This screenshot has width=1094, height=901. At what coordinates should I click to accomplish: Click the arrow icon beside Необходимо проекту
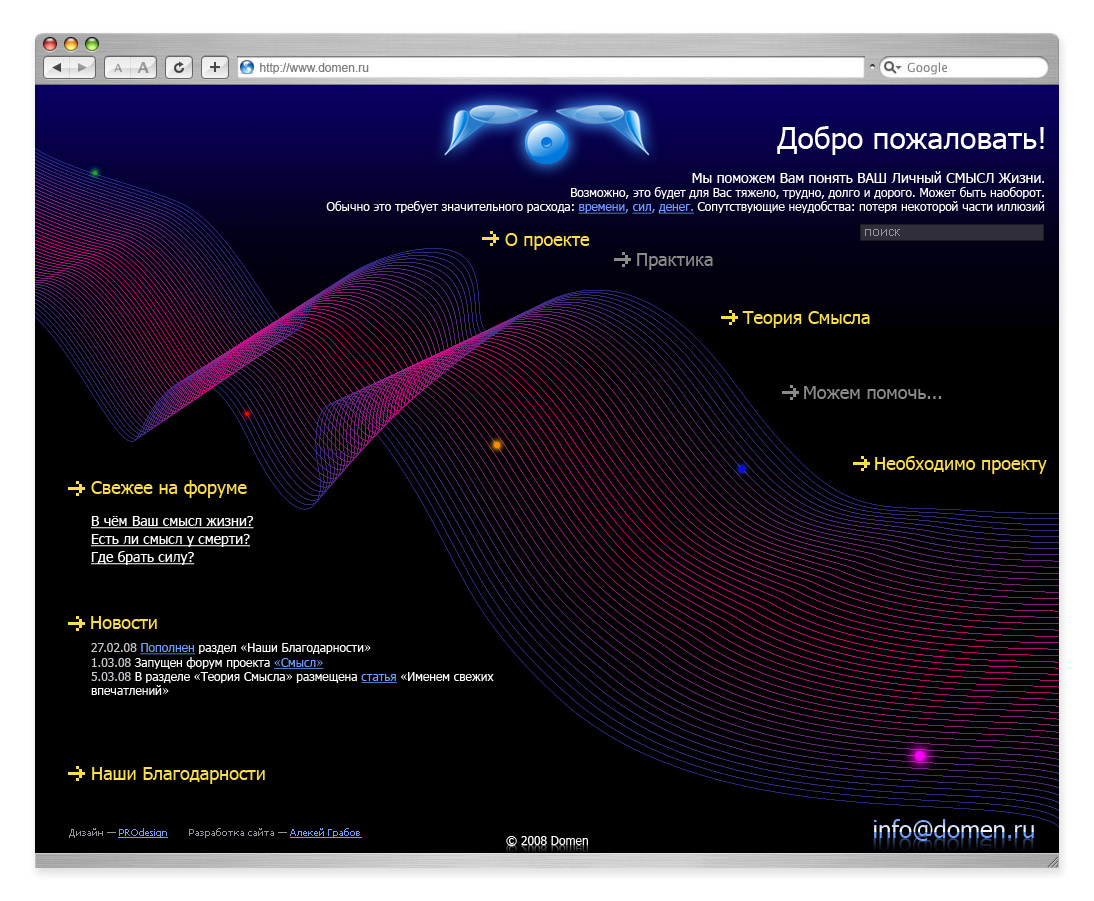pos(862,464)
